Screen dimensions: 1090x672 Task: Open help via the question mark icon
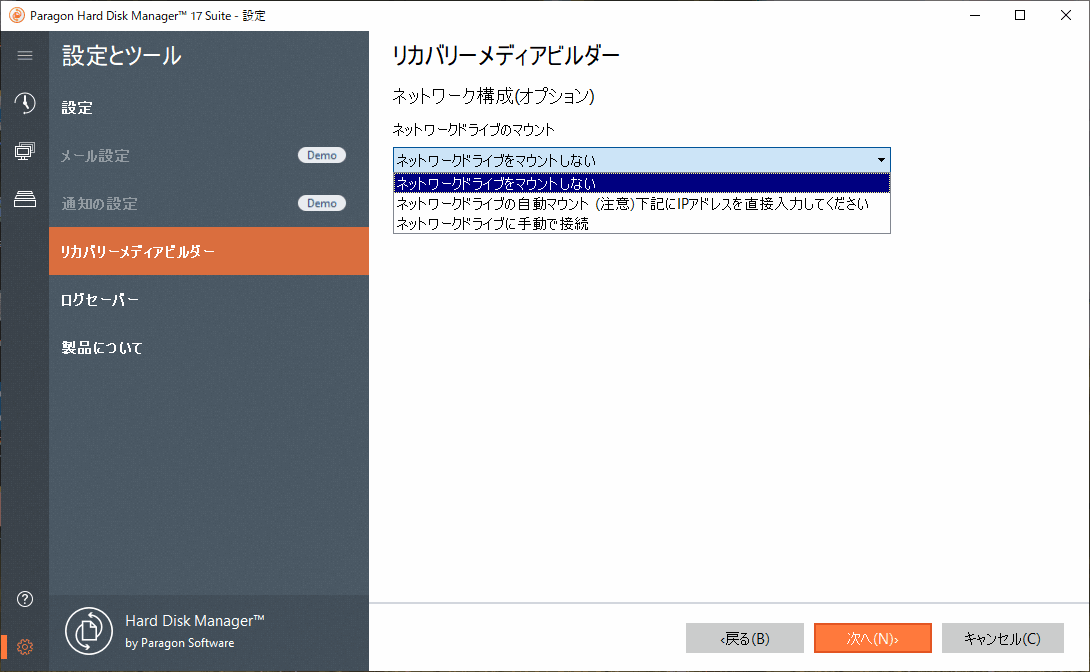tap(24, 599)
